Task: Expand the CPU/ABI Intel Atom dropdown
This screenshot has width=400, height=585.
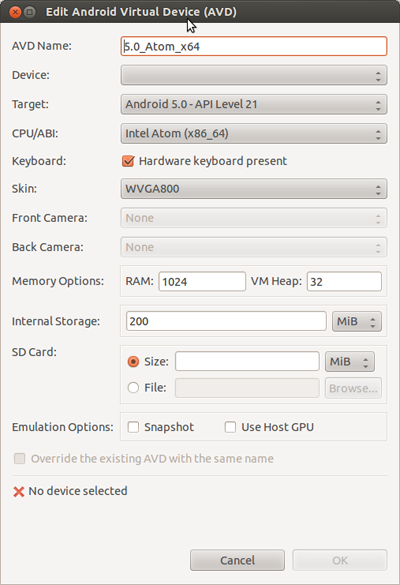Action: (254, 134)
